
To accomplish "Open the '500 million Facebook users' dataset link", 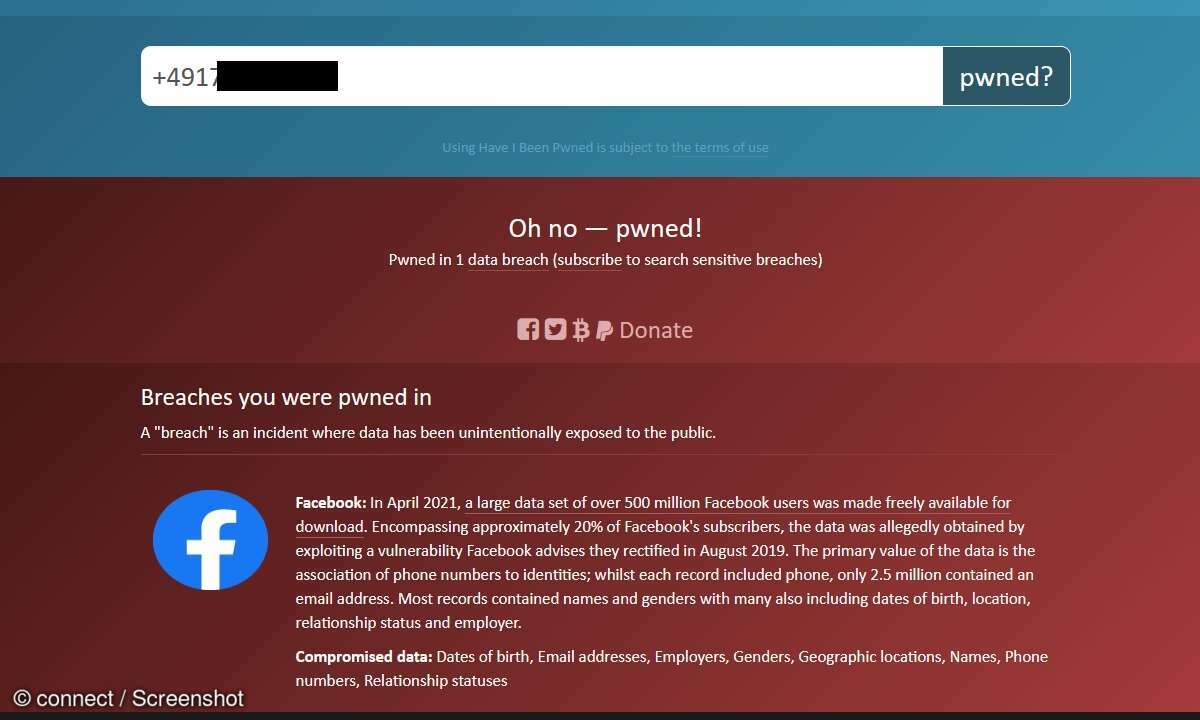I will [738, 503].
